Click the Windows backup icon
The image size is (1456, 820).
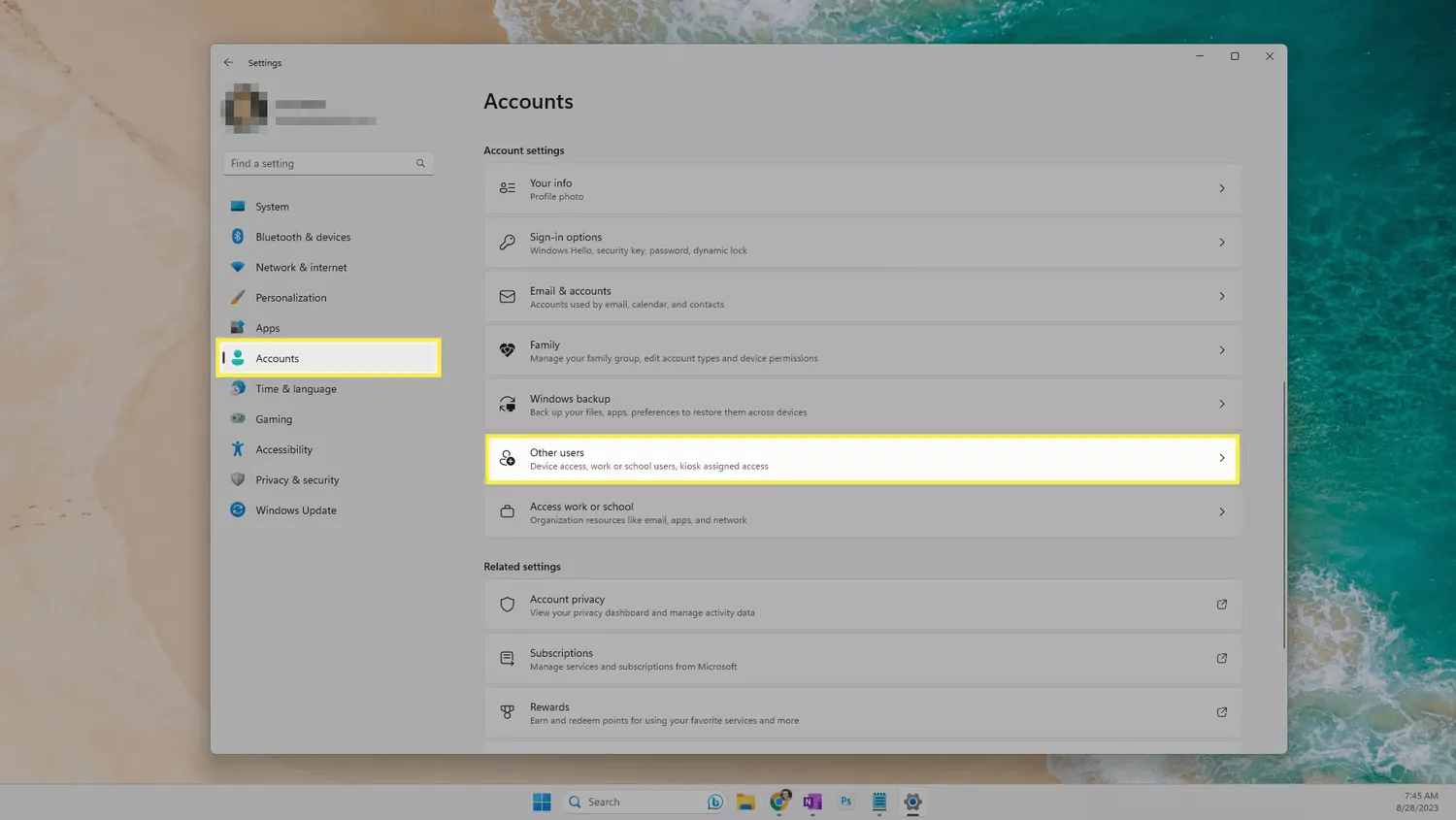click(507, 404)
